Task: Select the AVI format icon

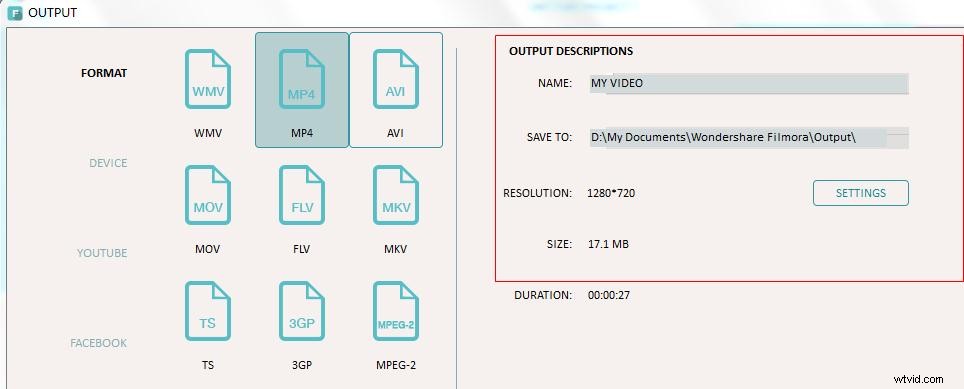Action: click(396, 79)
